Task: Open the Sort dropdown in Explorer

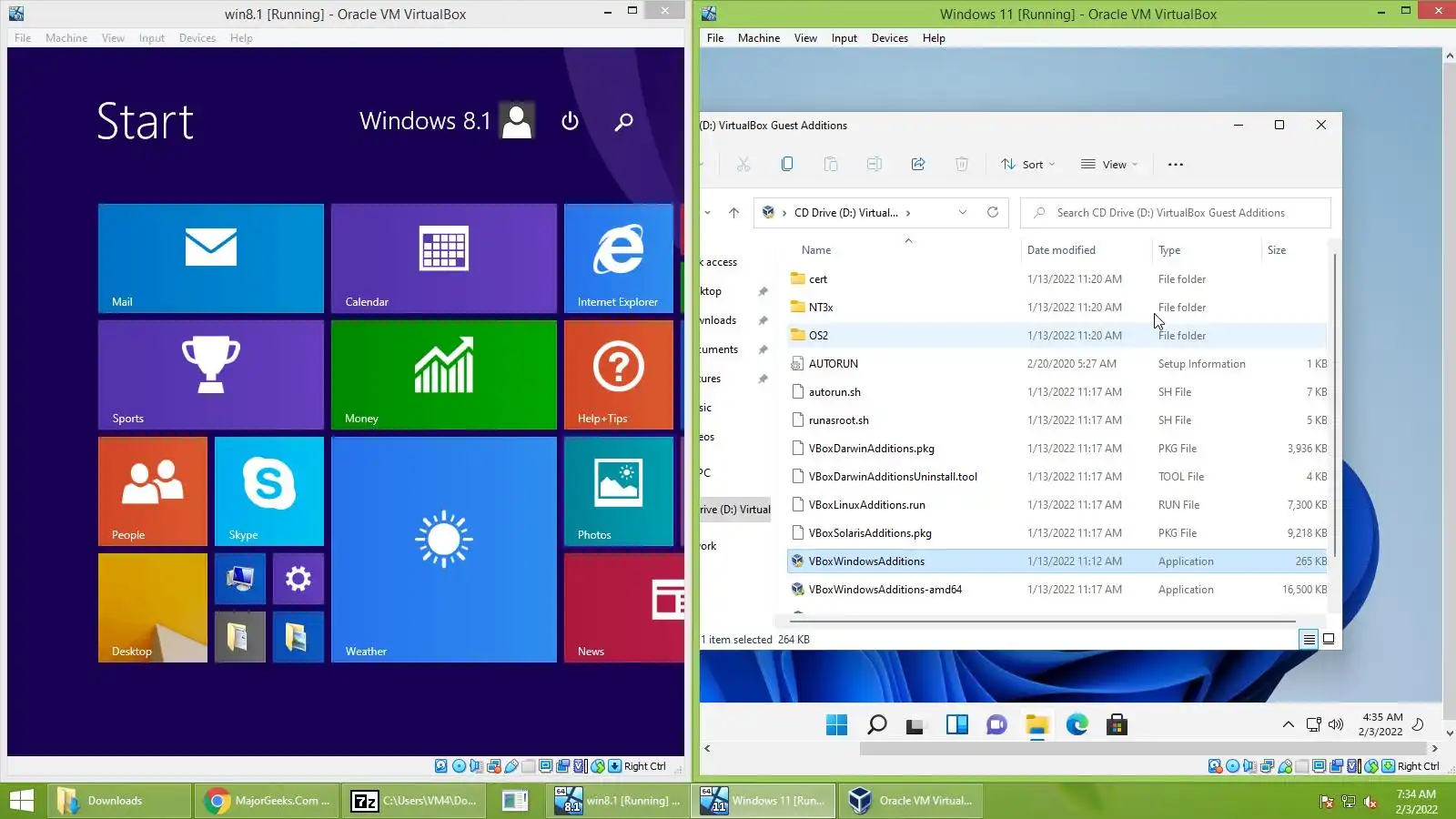Action: [1028, 165]
